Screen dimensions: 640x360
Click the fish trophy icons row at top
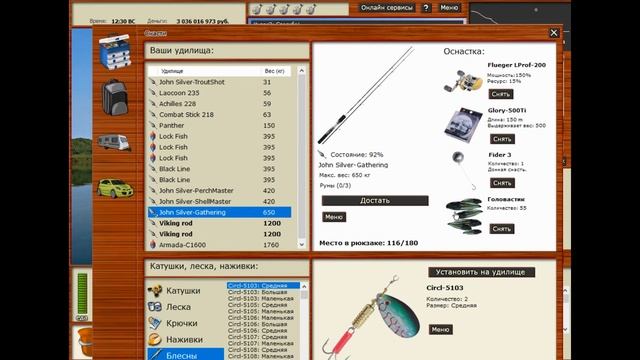(x=284, y=9)
